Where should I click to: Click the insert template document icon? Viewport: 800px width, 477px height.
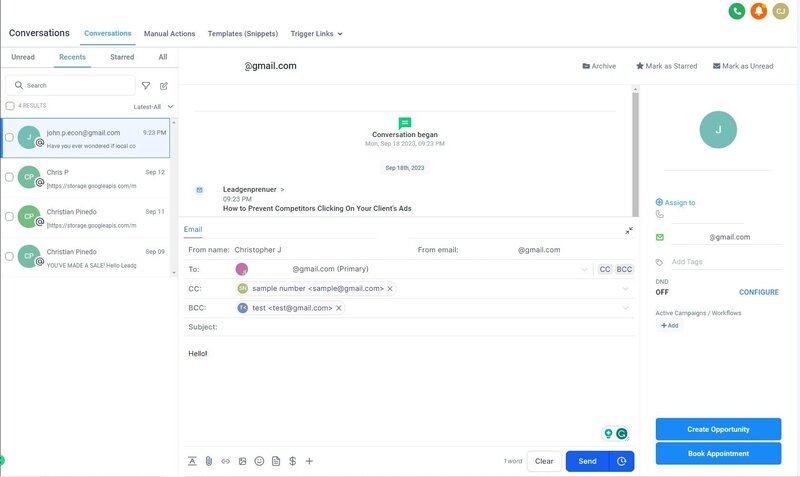point(276,461)
